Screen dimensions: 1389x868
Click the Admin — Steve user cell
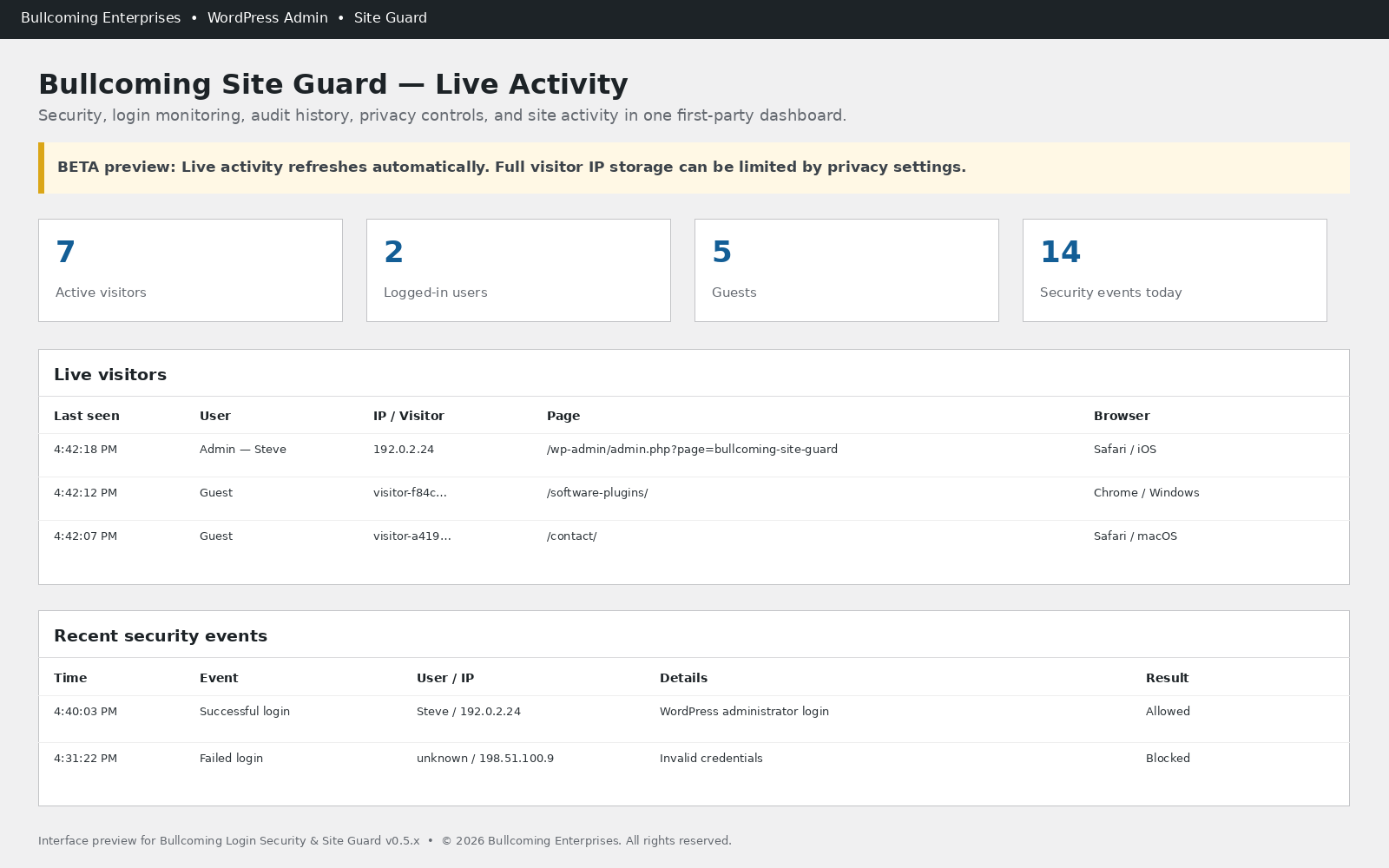tap(243, 450)
